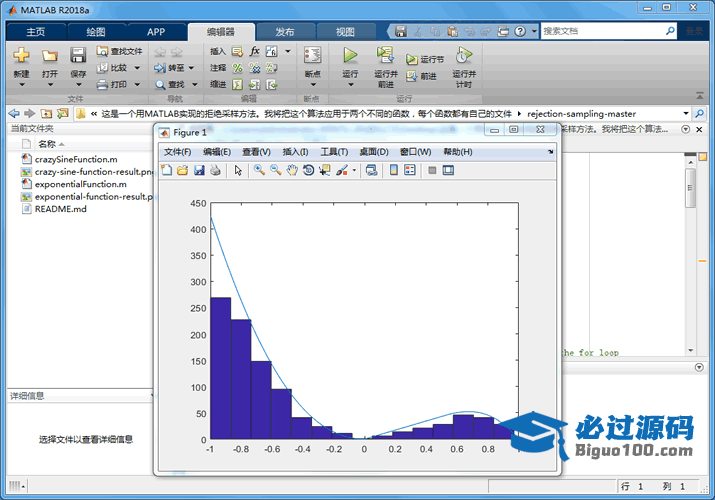Switch to the Plots (绘图) tab
This screenshot has height=500, width=715.
pyautogui.click(x=96, y=32)
